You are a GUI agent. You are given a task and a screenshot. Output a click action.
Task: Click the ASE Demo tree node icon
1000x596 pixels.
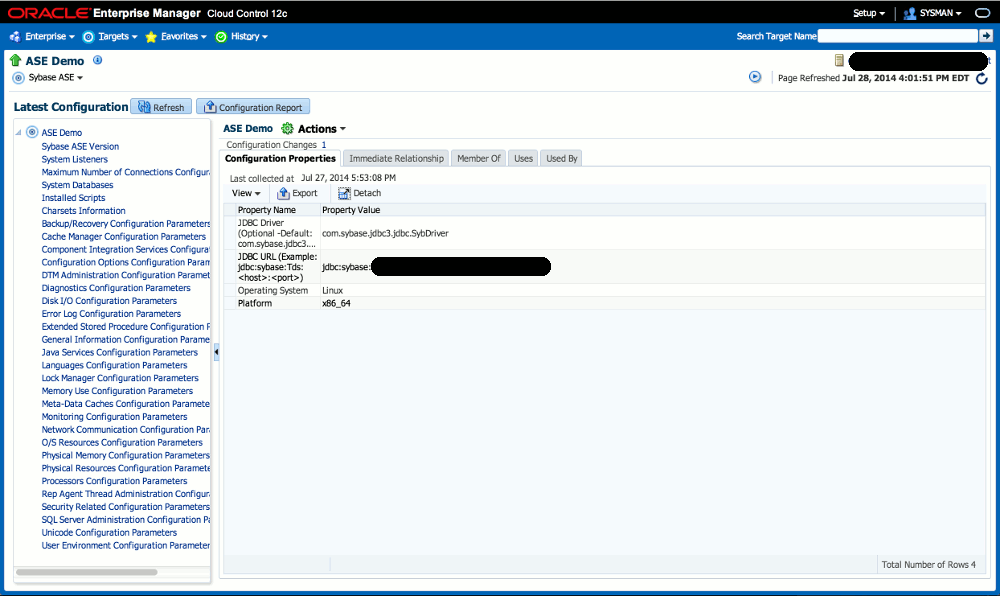[32, 132]
